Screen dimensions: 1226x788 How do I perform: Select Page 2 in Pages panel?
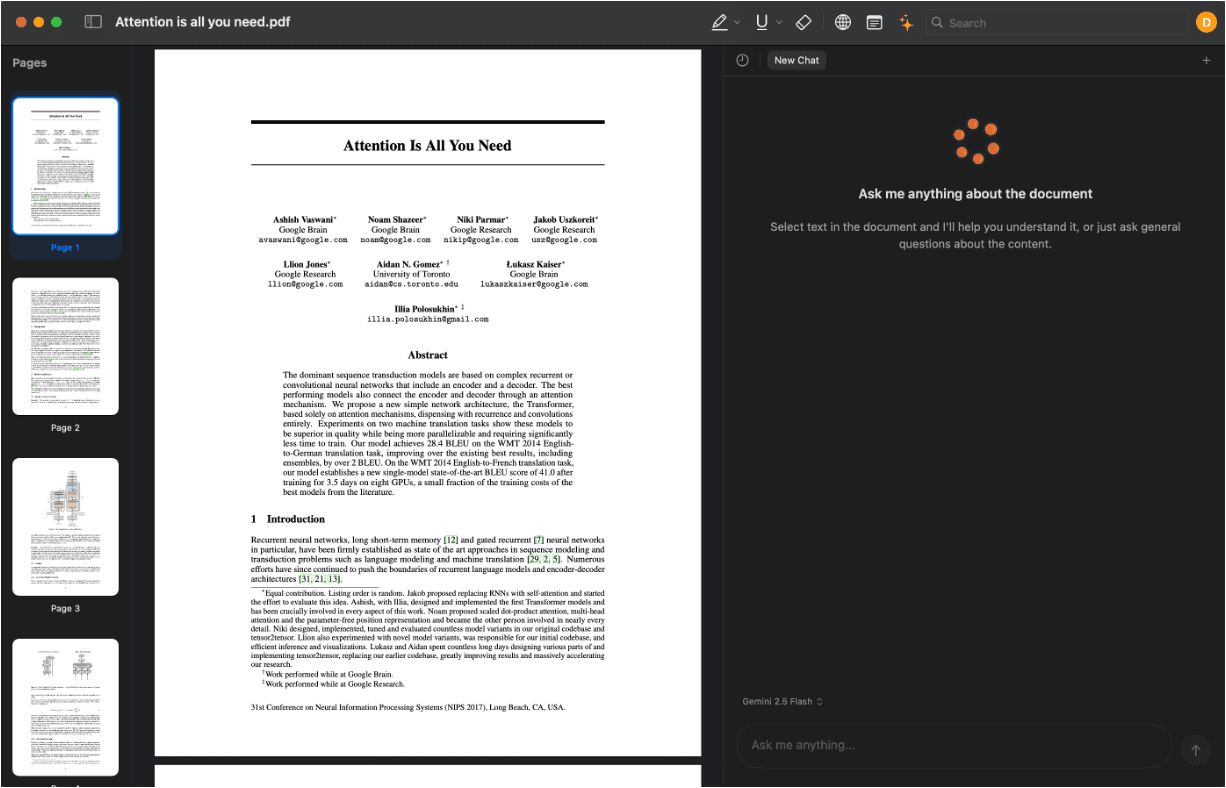pos(65,346)
